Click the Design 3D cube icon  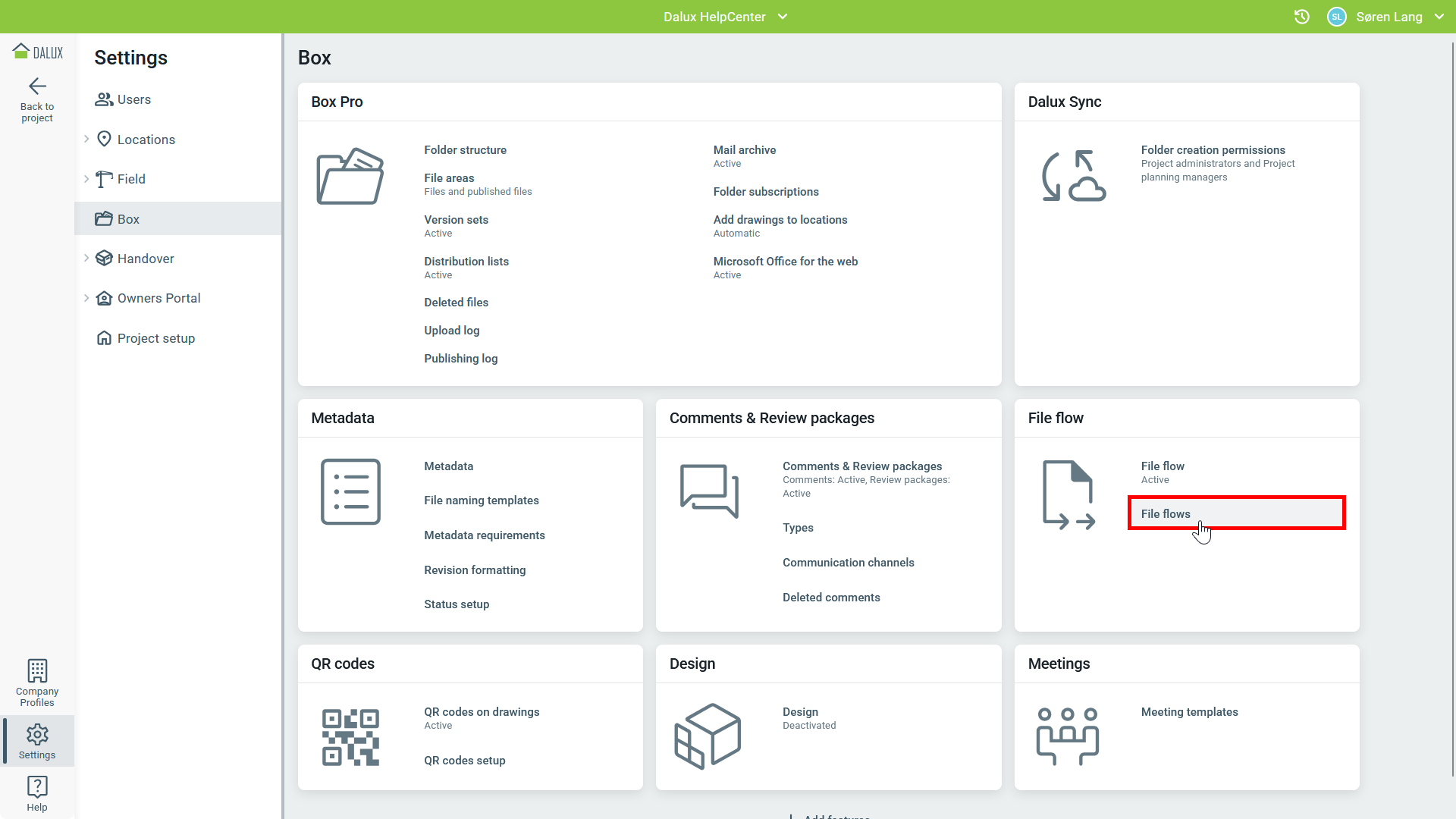click(x=708, y=736)
